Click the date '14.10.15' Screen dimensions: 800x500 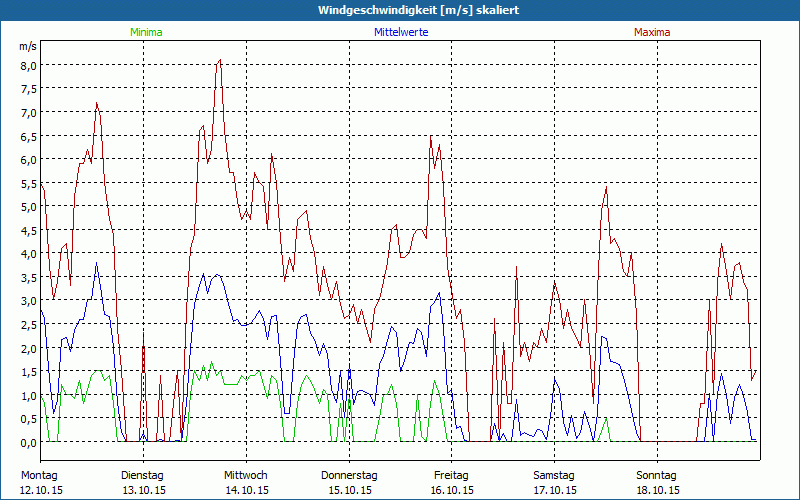pos(247,490)
